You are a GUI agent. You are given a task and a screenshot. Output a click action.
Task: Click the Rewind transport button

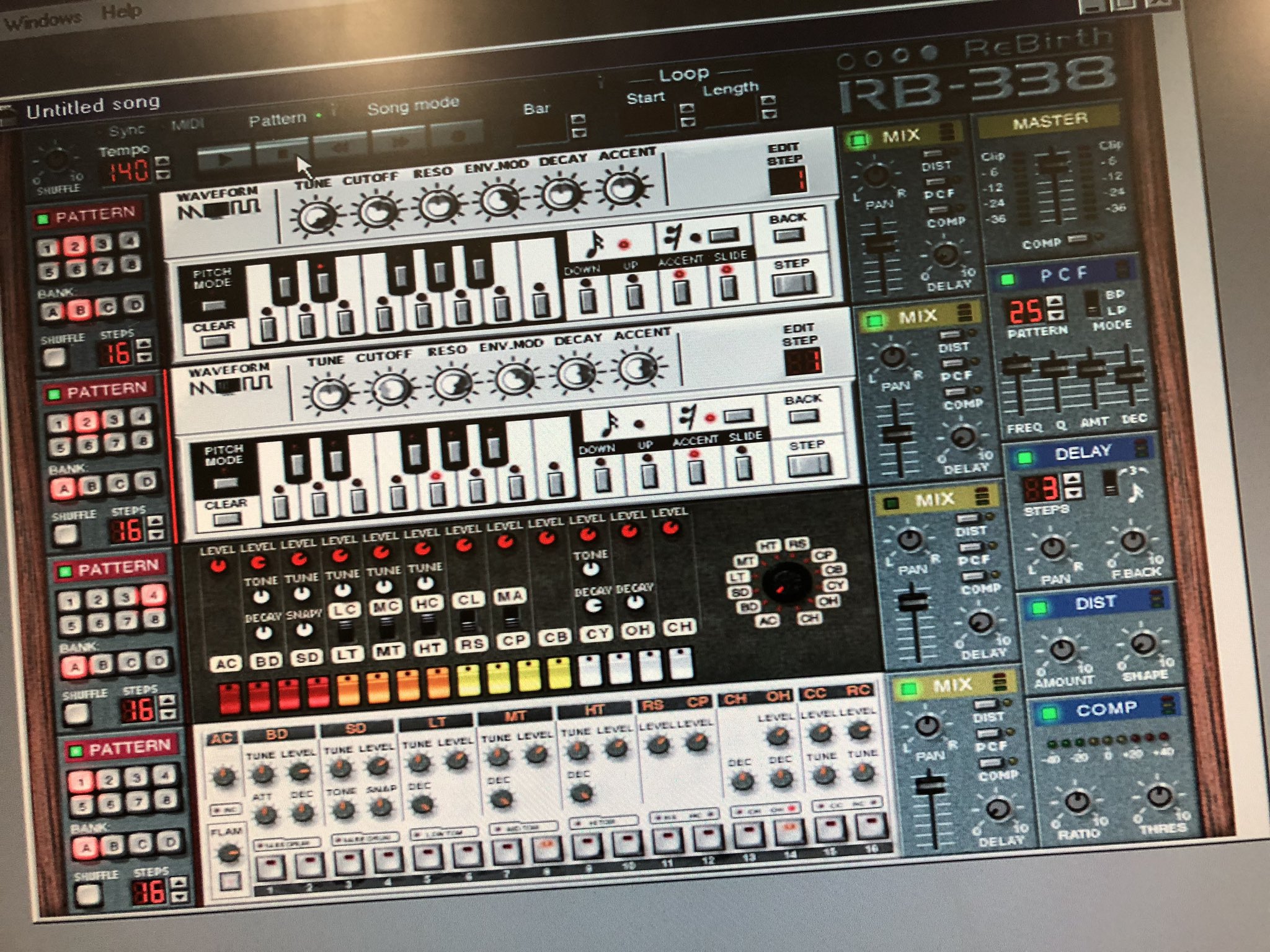click(x=340, y=146)
